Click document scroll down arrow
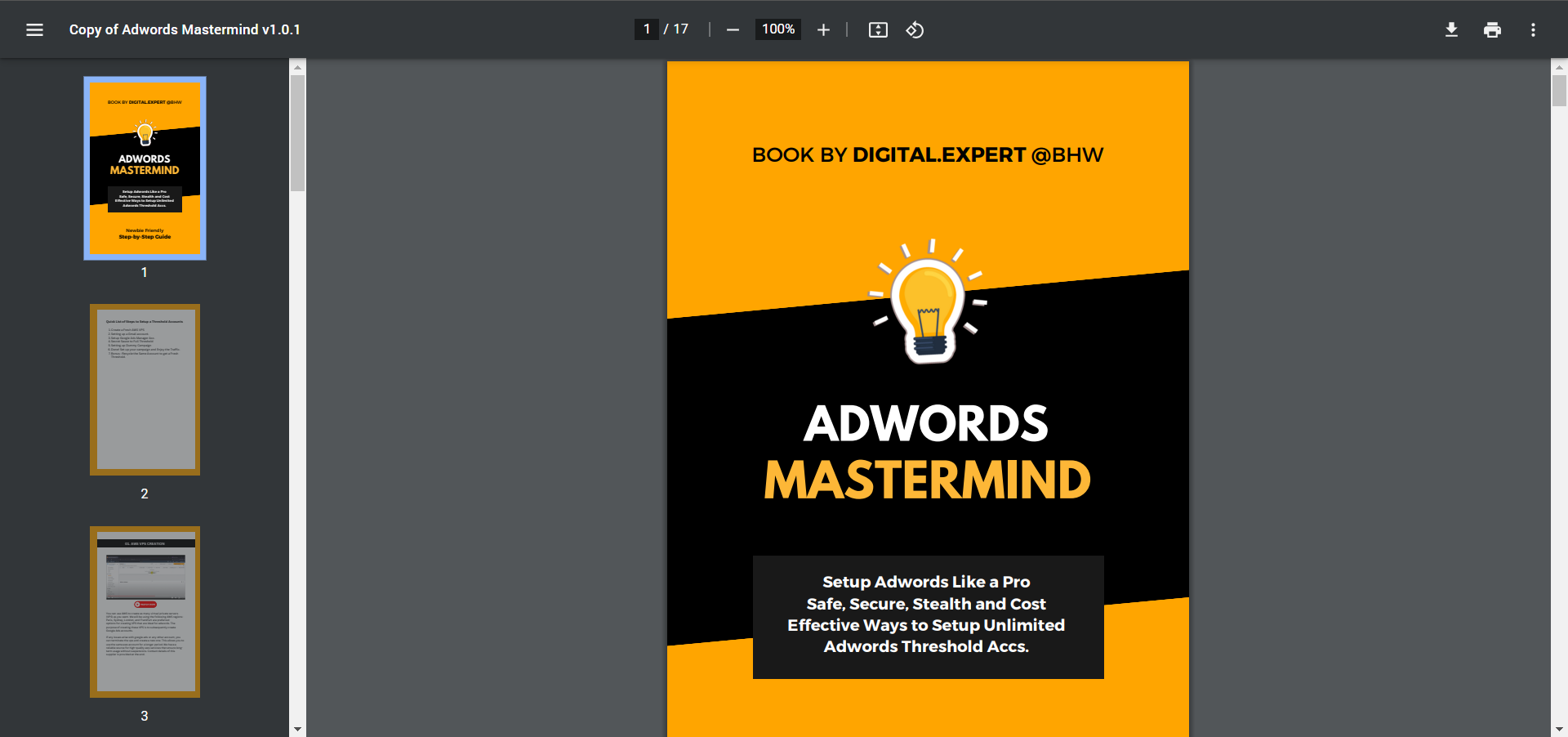1568x737 pixels. pyautogui.click(x=1559, y=729)
